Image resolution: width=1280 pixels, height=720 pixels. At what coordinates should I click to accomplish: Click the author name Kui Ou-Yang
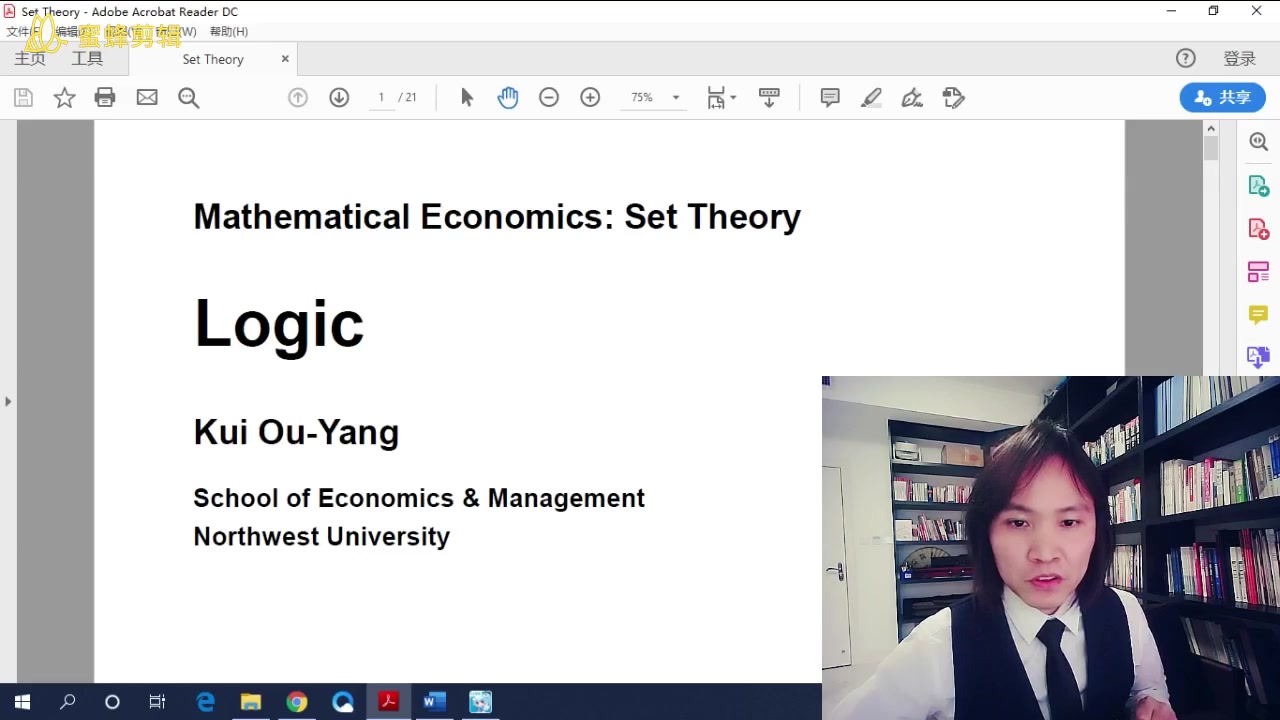[x=296, y=432]
